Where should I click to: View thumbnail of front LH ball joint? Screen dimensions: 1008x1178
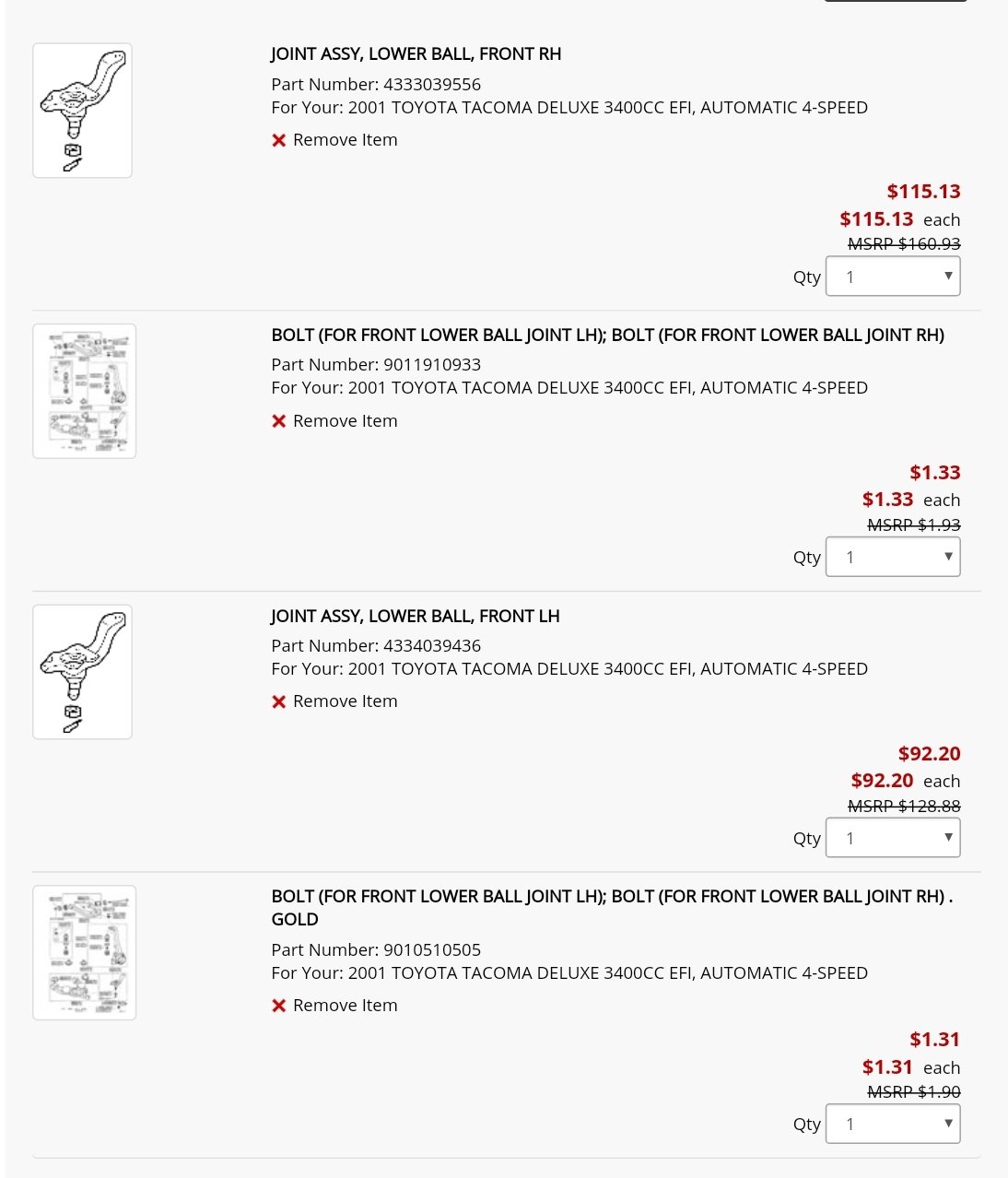(82, 672)
